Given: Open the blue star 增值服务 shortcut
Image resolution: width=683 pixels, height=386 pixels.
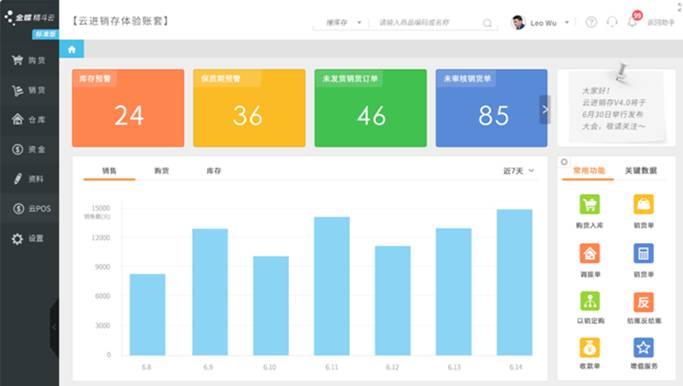Looking at the screenshot, I should pyautogui.click(x=643, y=348).
